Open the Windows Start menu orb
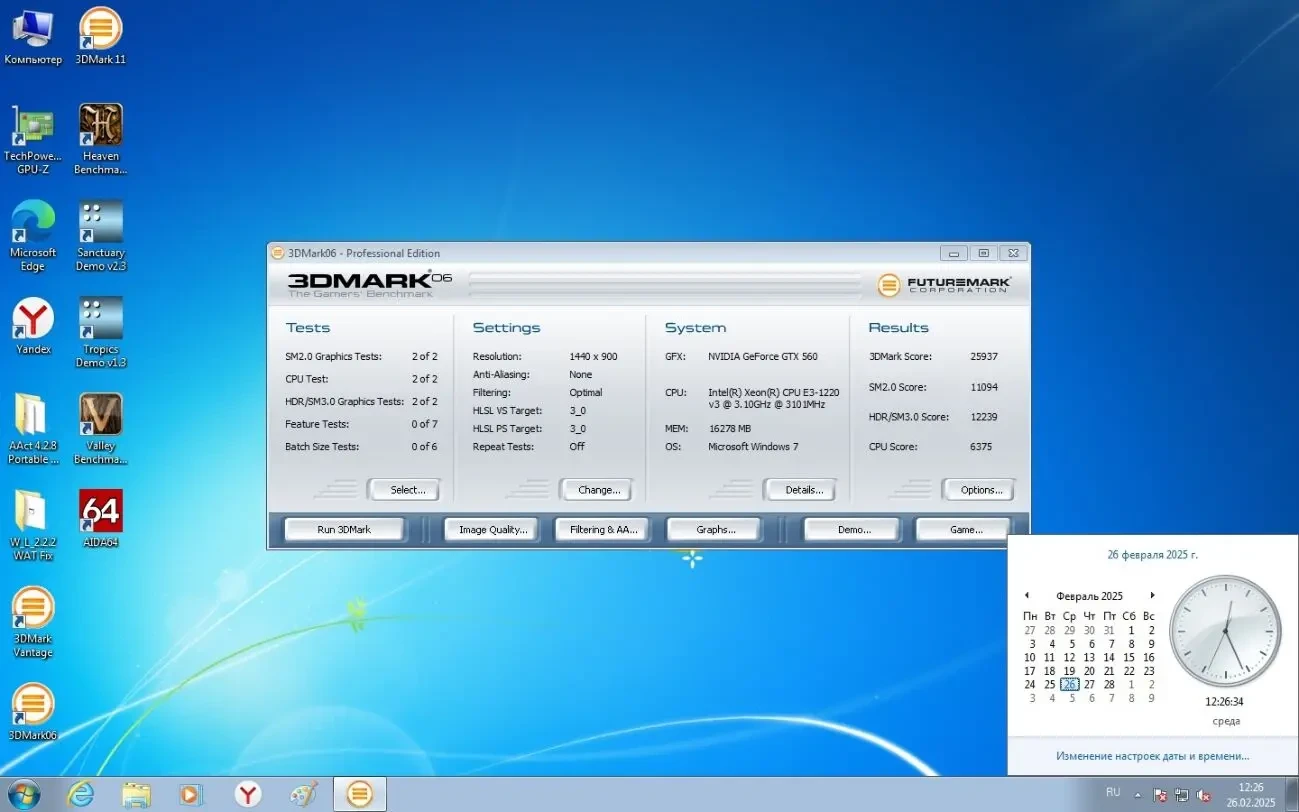The width and height of the screenshot is (1299, 812). tap(22, 794)
